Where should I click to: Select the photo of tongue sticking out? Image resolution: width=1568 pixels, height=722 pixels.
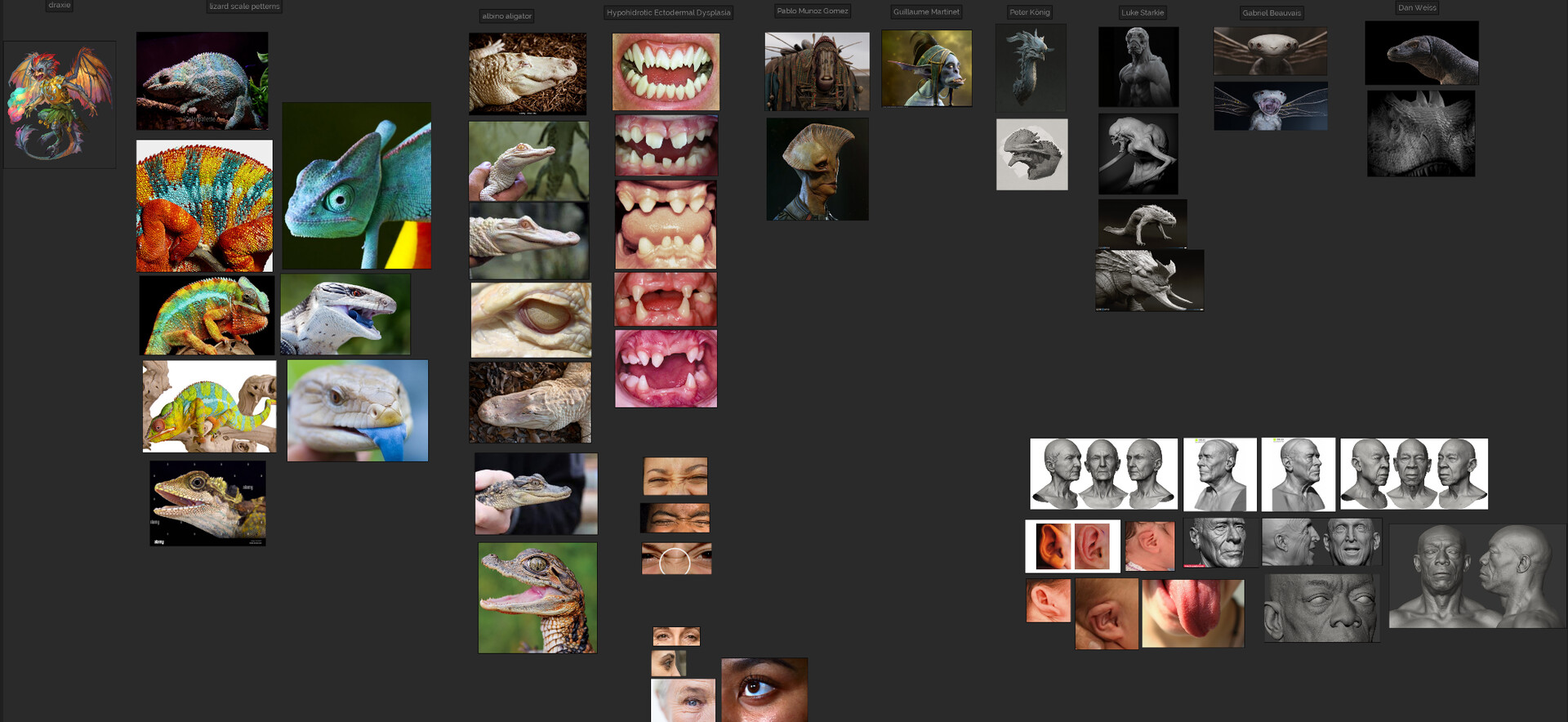click(1193, 613)
